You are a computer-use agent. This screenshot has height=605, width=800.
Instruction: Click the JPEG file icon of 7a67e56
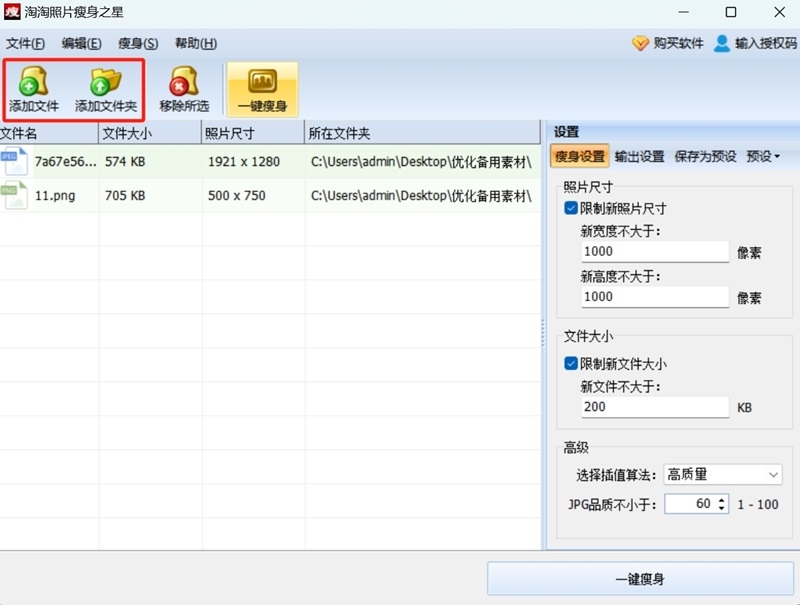pos(14,161)
